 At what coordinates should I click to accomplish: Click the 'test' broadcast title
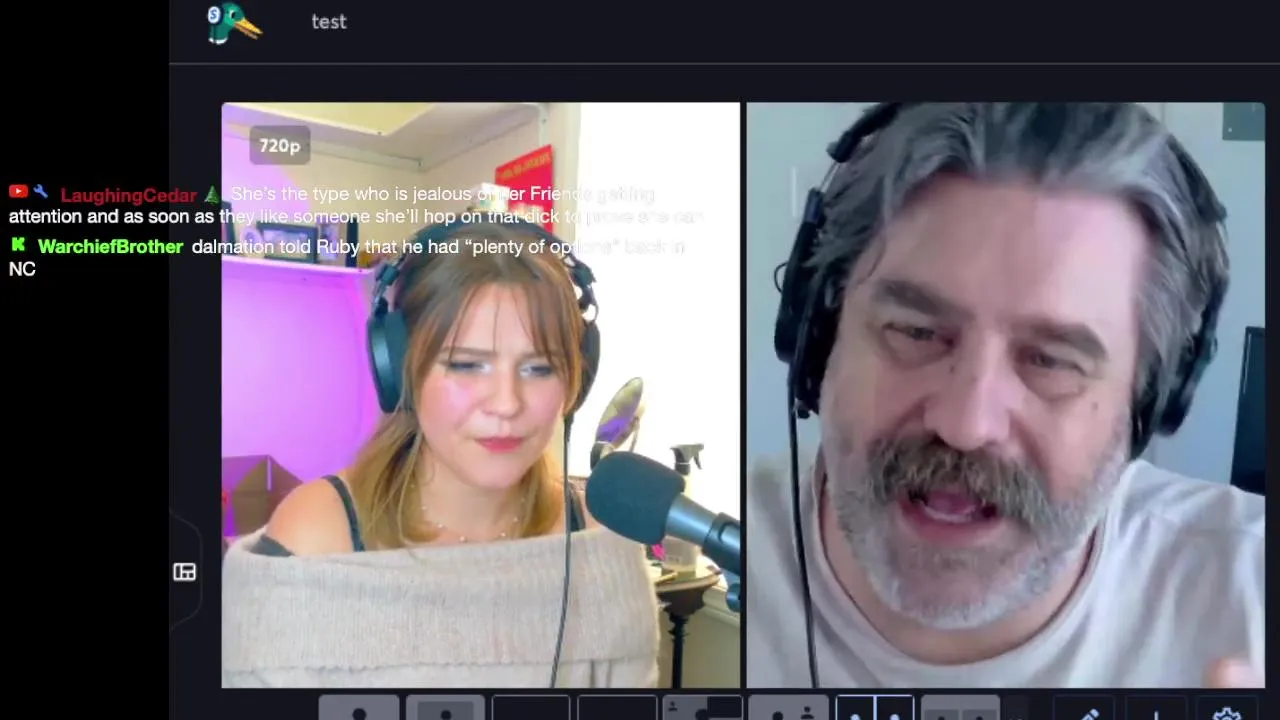(329, 22)
